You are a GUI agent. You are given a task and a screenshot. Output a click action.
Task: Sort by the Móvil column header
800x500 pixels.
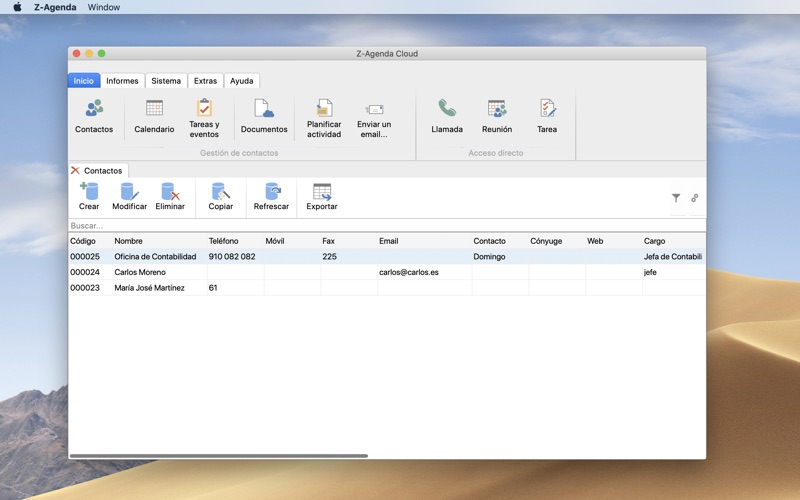(292, 241)
